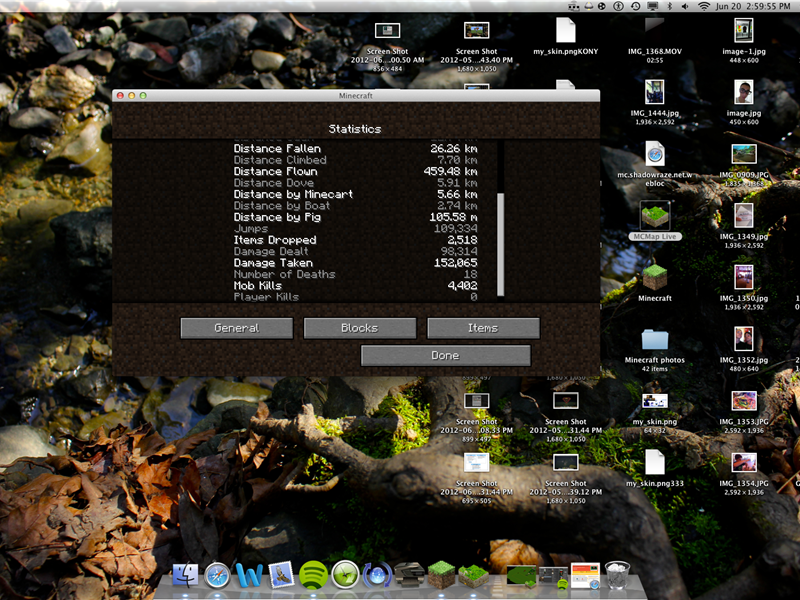Click Done to close Statistics
This screenshot has width=800, height=600.
pyautogui.click(x=445, y=356)
